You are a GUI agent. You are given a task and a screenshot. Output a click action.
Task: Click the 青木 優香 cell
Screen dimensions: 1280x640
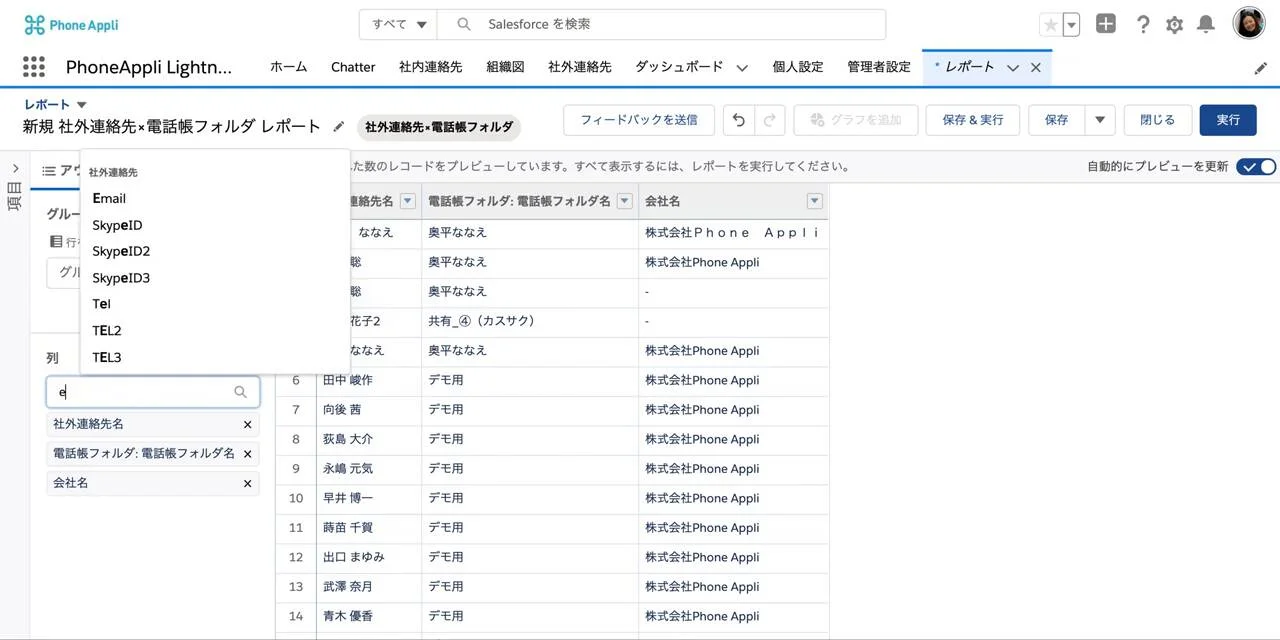click(369, 617)
